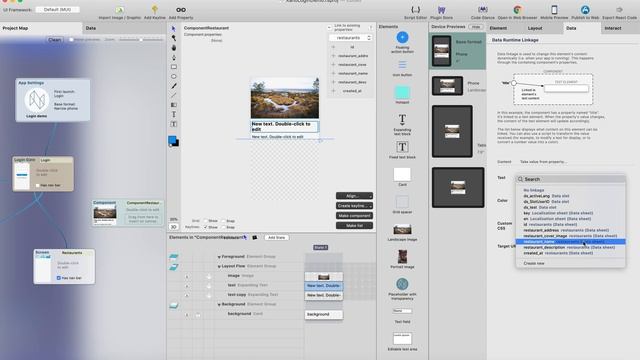Open the Script Editor
The image size is (640, 360).
415,9
